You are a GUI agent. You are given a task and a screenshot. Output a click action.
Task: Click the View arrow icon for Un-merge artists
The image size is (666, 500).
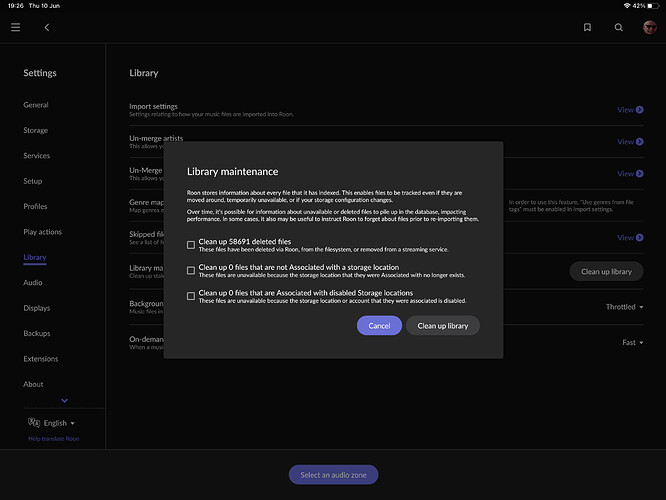(640, 141)
